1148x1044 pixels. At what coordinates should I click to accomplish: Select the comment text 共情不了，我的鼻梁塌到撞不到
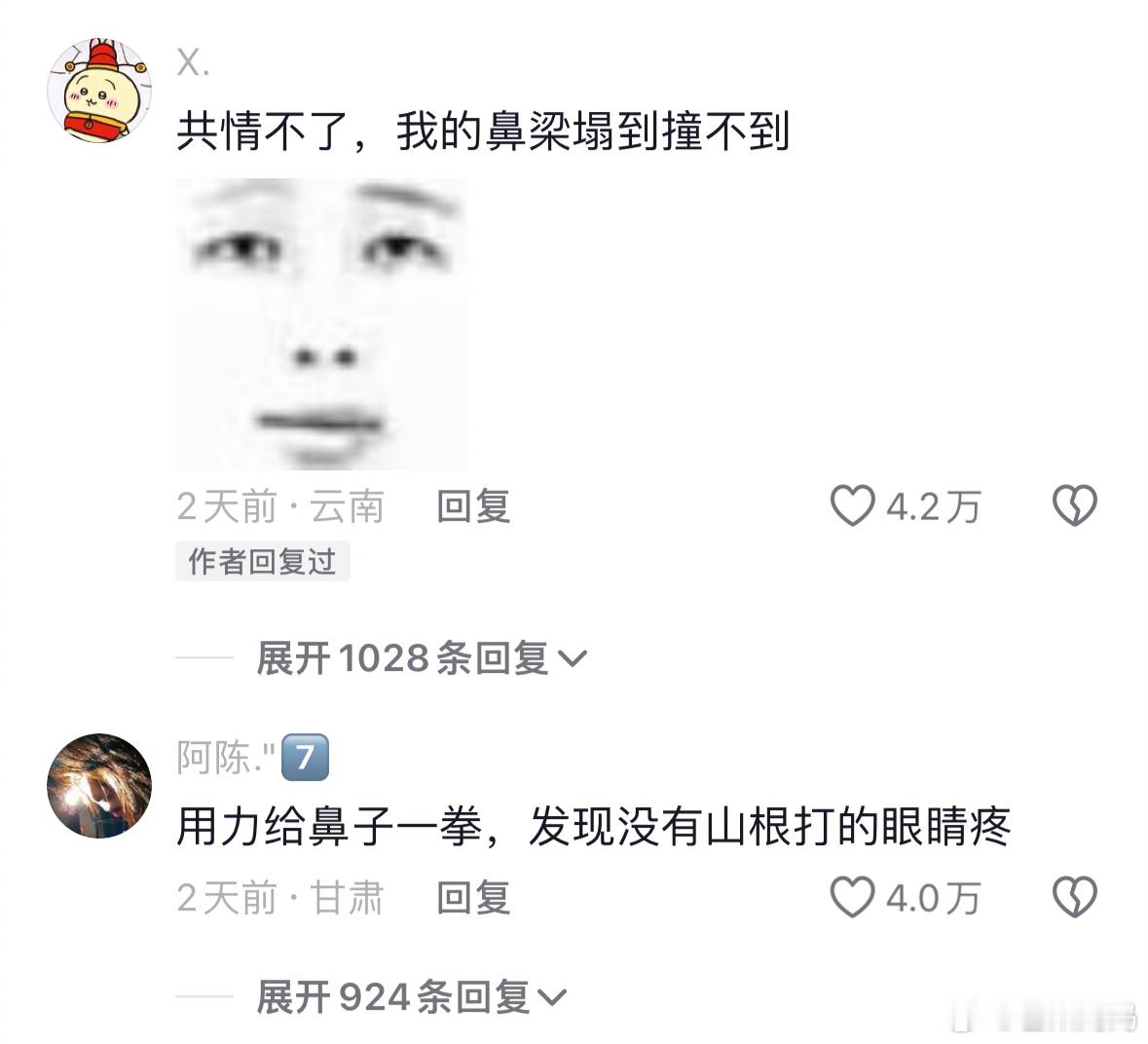click(x=483, y=131)
